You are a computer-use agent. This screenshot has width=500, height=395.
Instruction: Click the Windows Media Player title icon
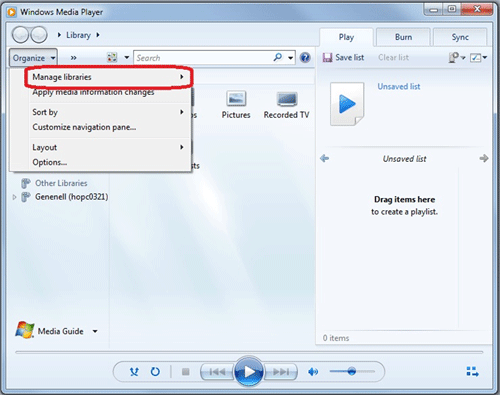point(12,12)
